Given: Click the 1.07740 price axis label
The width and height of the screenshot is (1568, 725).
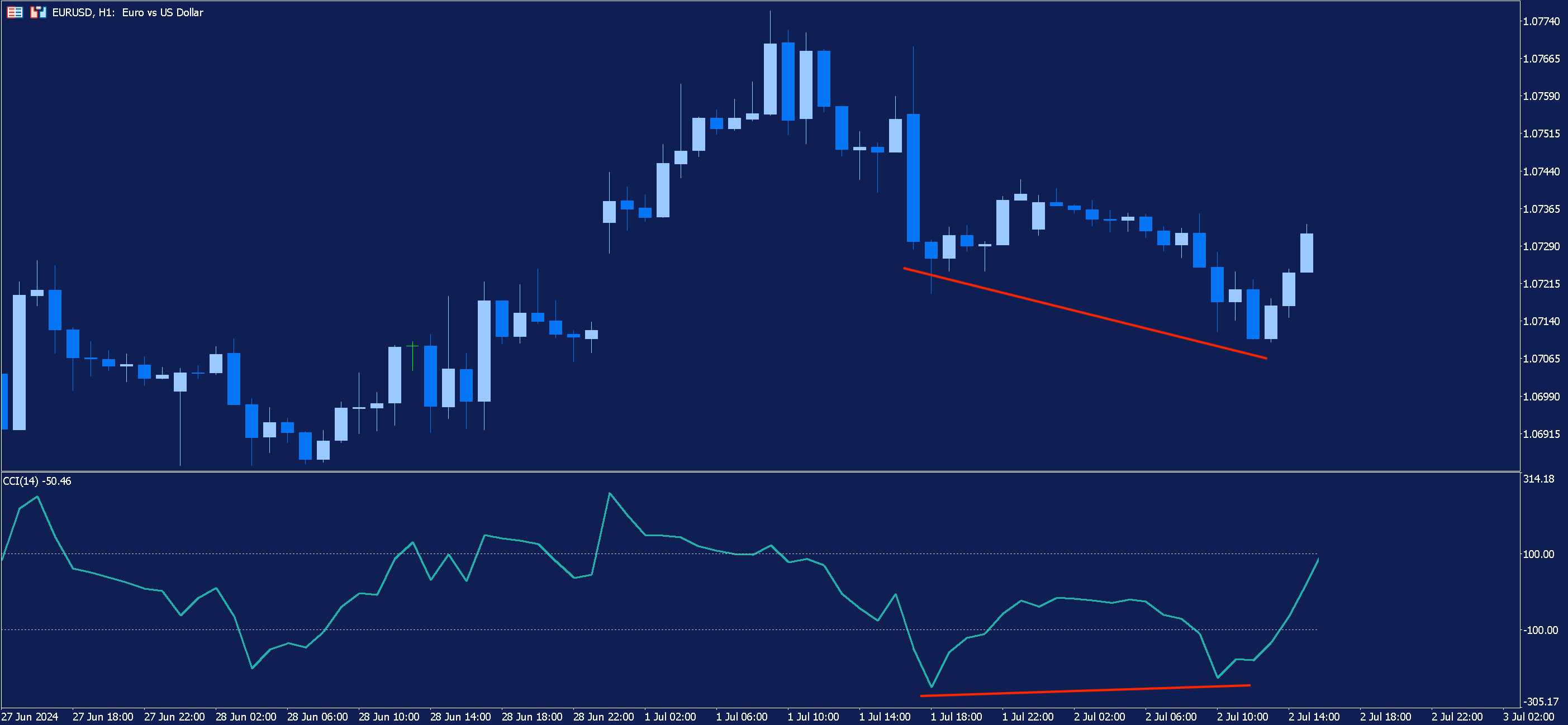Looking at the screenshot, I should coord(1541,21).
